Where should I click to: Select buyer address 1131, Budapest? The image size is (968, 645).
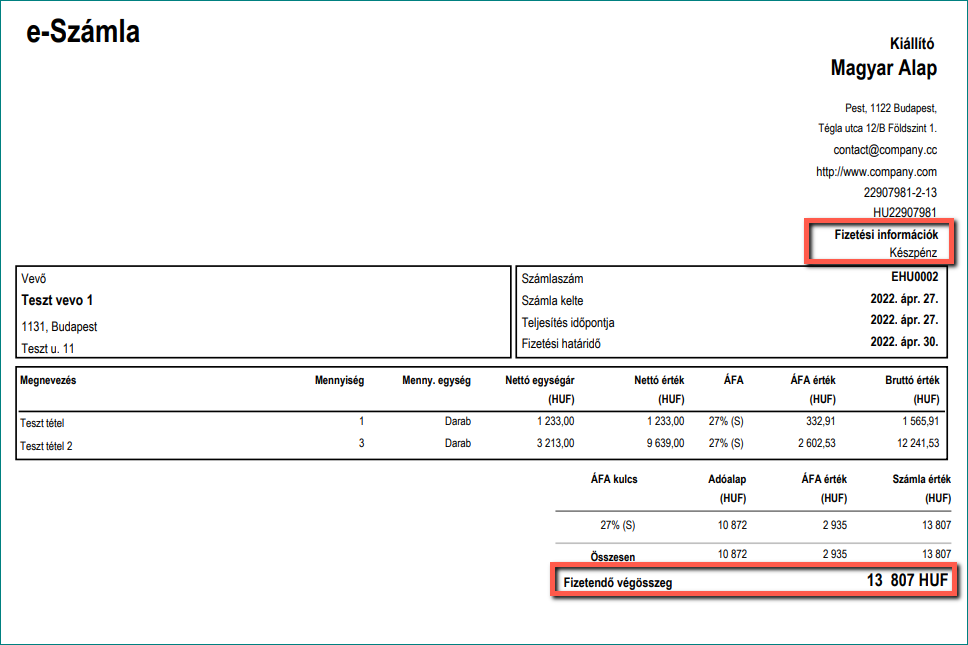point(59,327)
